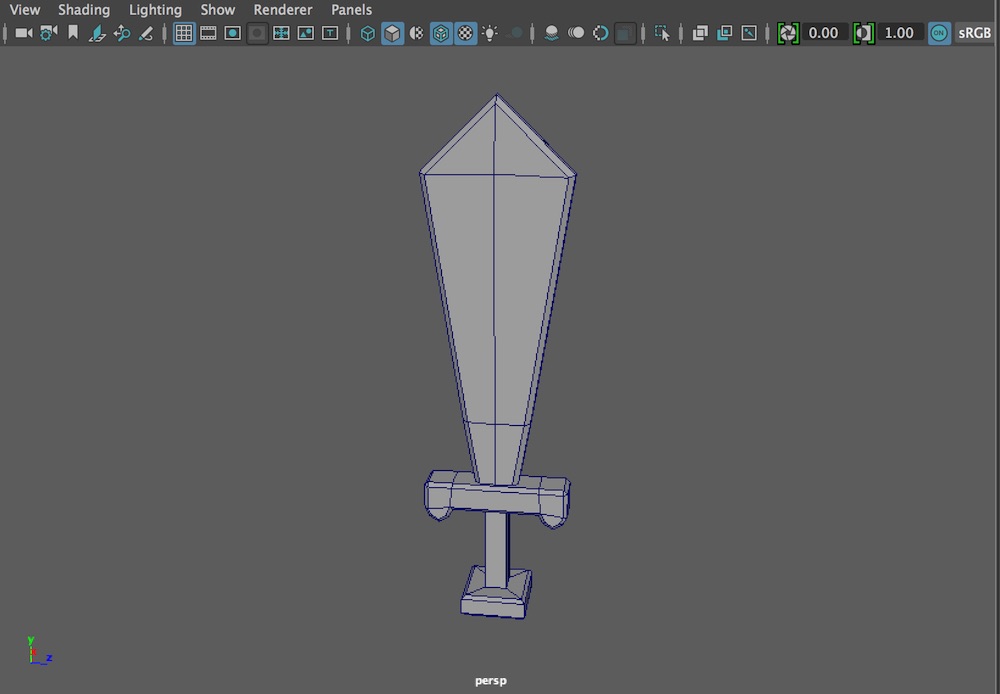Open the sRGB view transform dropdown

974,33
